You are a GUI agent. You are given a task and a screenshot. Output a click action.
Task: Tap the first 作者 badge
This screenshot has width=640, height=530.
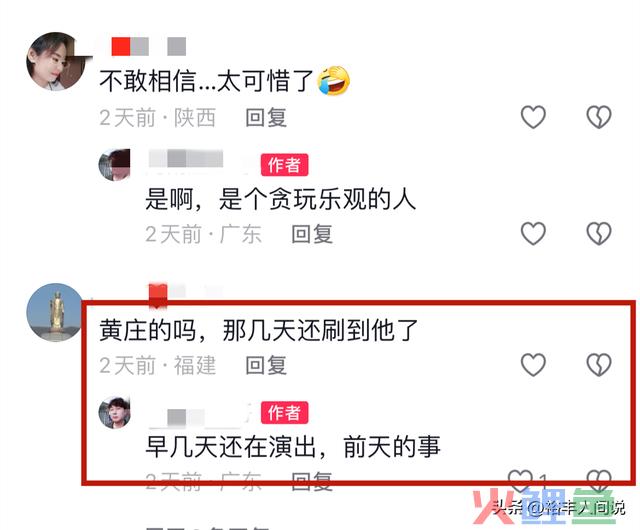[x=284, y=165]
